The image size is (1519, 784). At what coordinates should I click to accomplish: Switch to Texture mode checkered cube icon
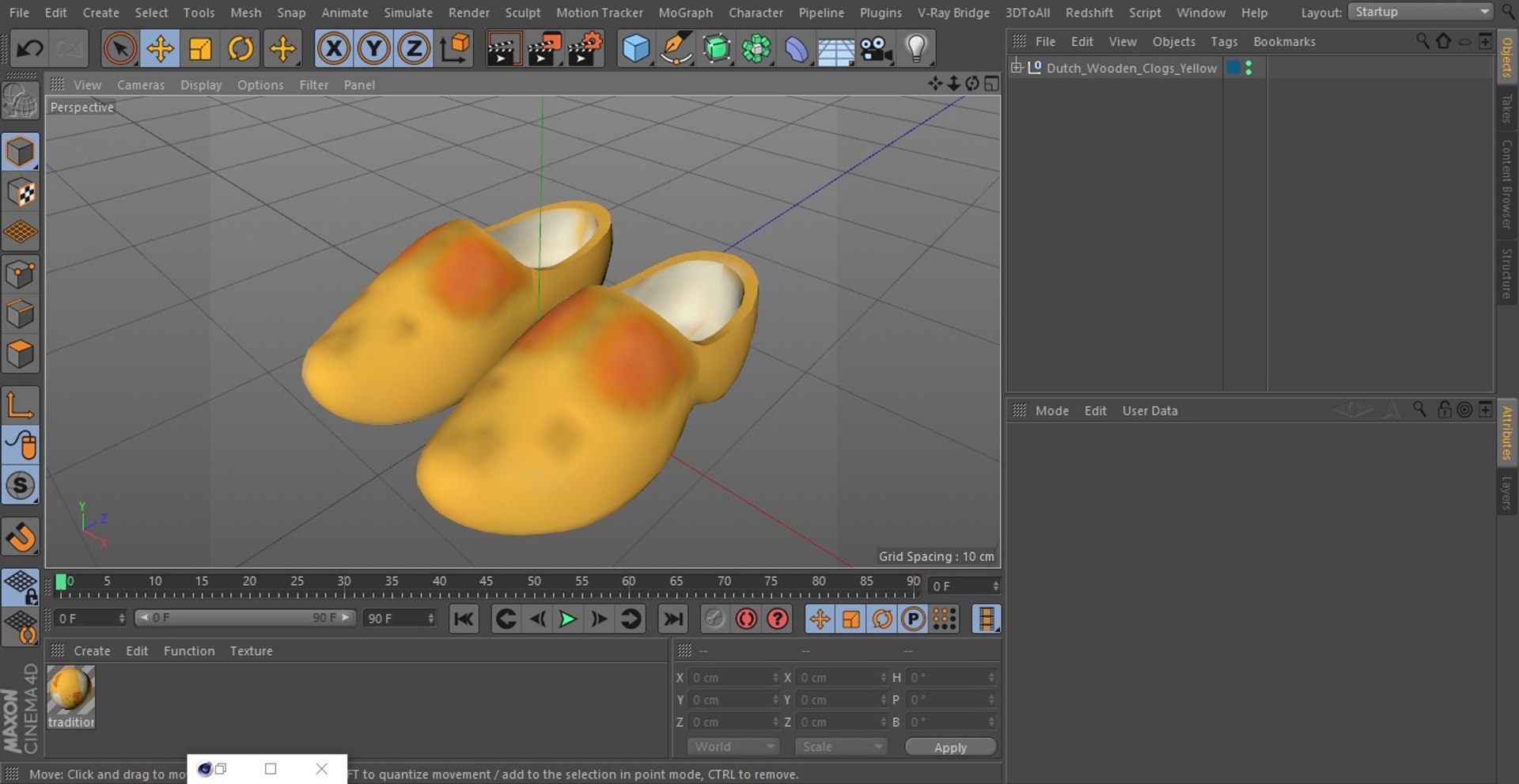tap(21, 192)
